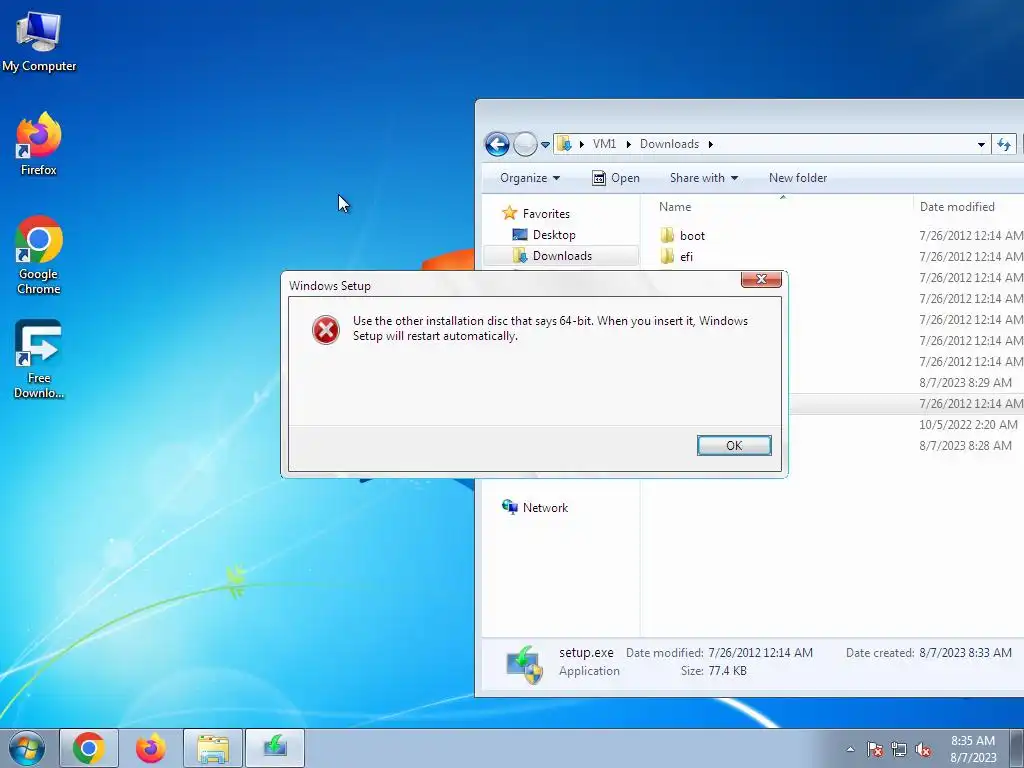Sort files by Date modified column
Screen dimensions: 1024x768
pyautogui.click(x=957, y=206)
